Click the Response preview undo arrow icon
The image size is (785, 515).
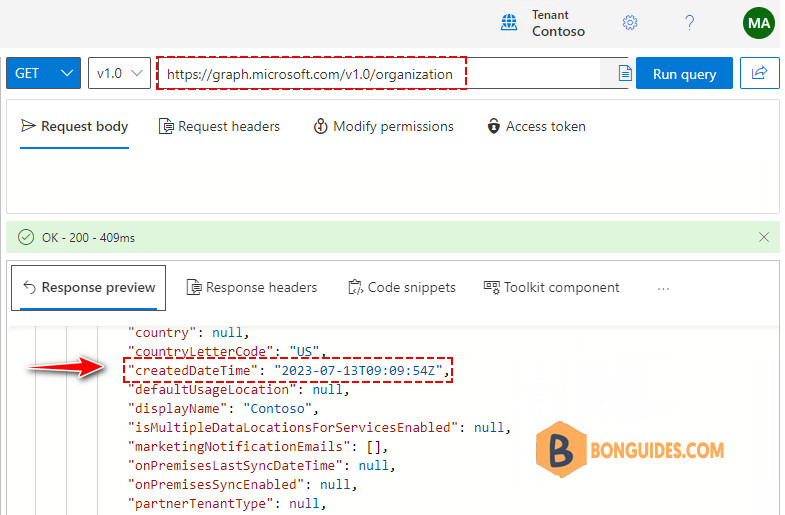point(30,288)
